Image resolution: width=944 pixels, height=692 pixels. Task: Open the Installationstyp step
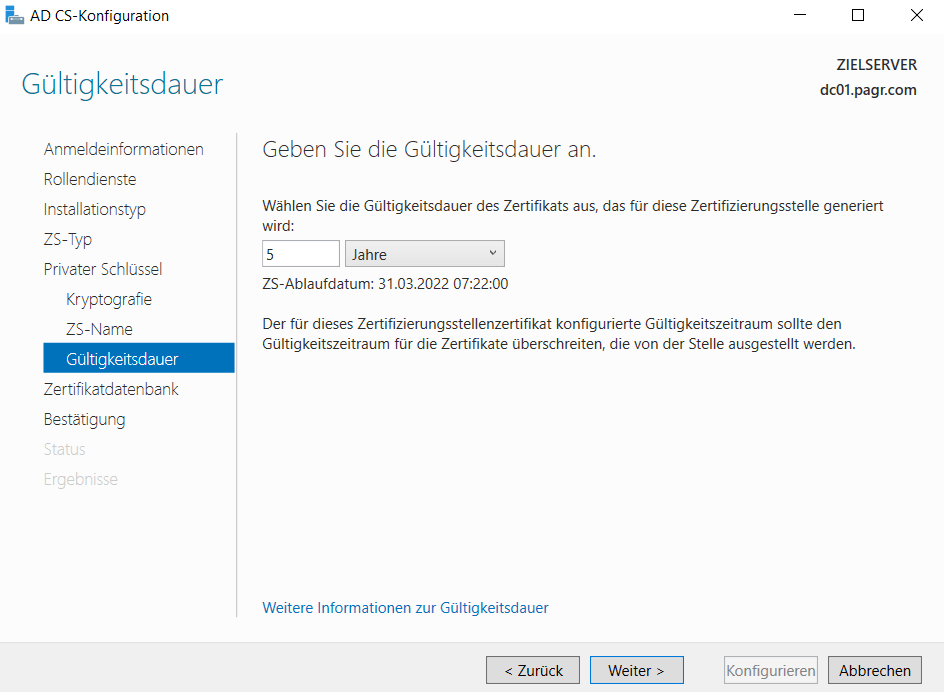click(x=94, y=209)
